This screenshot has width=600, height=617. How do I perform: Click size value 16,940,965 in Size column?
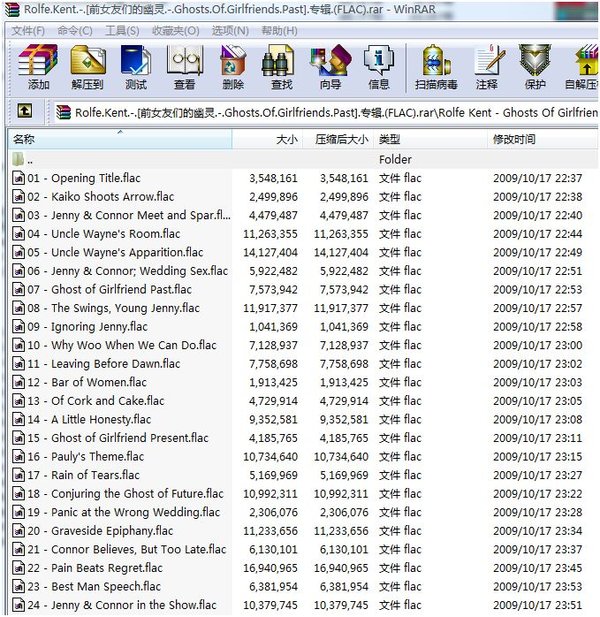point(270,568)
